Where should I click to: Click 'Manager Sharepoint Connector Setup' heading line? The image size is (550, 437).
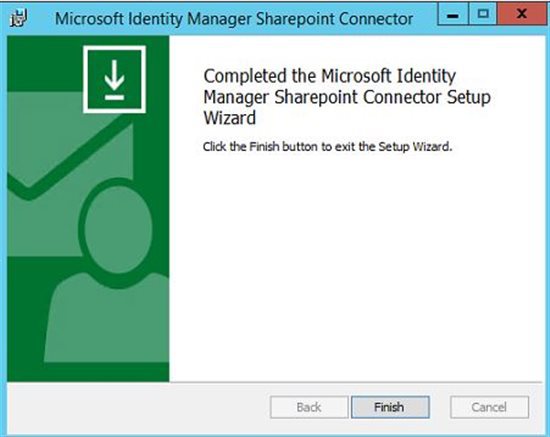point(347,97)
